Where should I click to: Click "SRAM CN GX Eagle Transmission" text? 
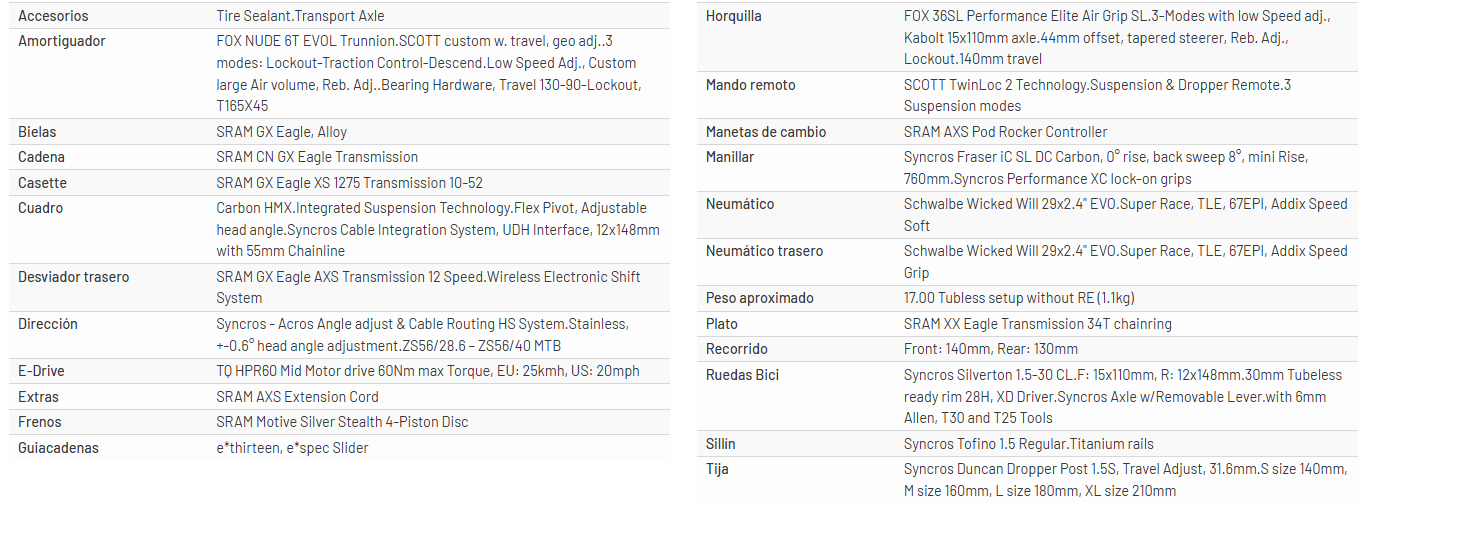(317, 157)
